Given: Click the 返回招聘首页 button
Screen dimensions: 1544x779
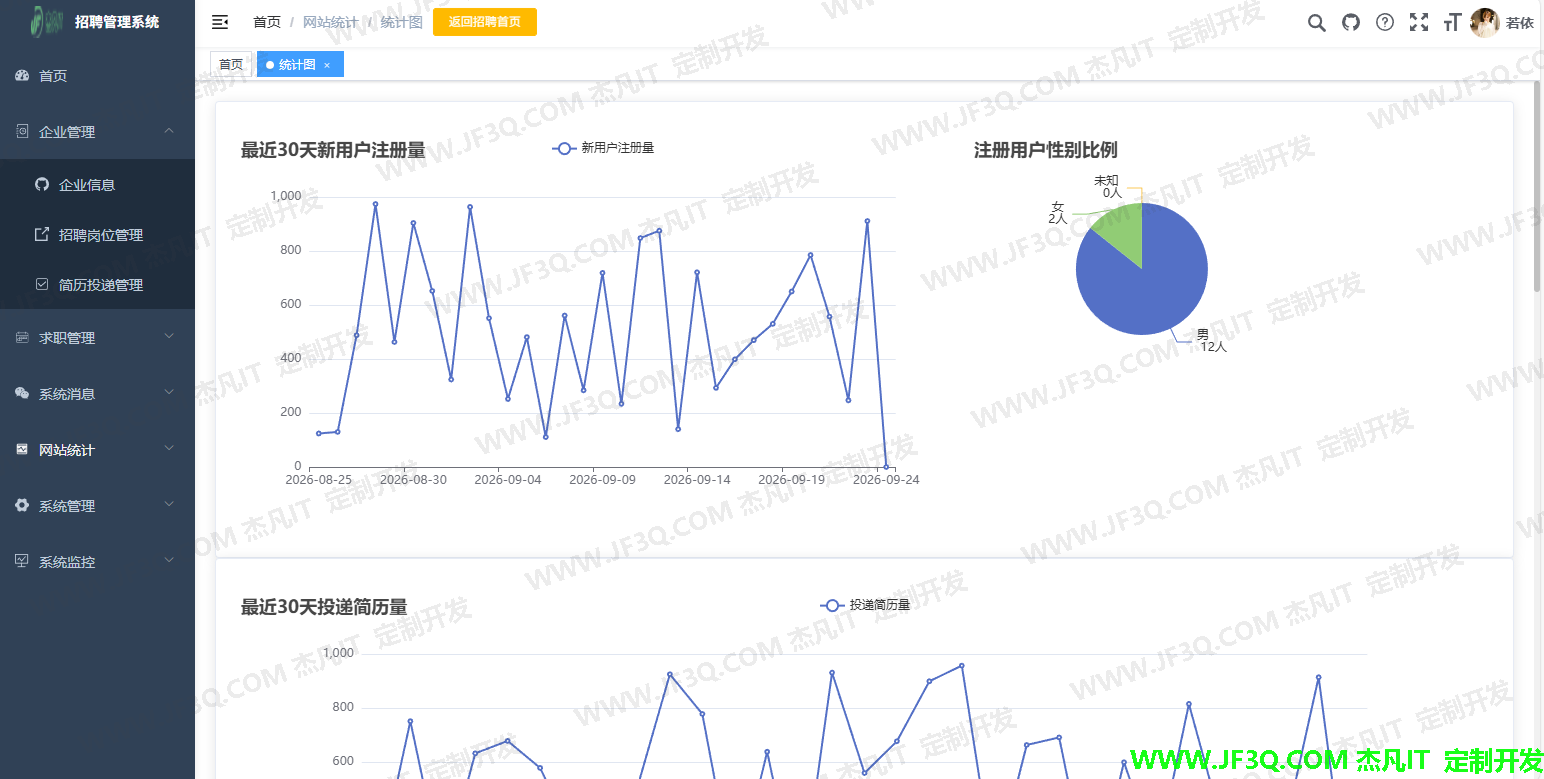Looking at the screenshot, I should coord(485,22).
